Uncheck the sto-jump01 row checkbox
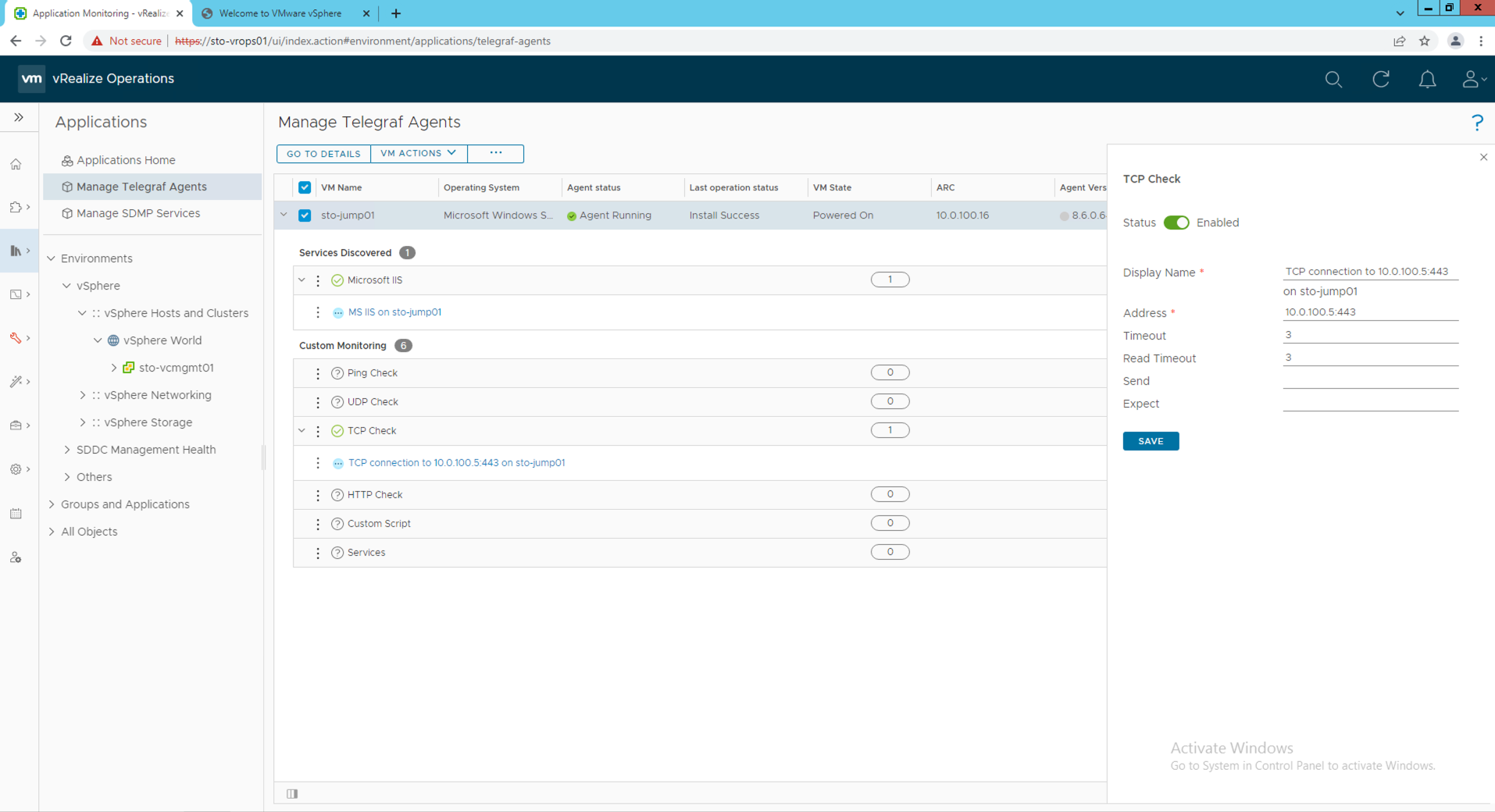 click(x=305, y=215)
